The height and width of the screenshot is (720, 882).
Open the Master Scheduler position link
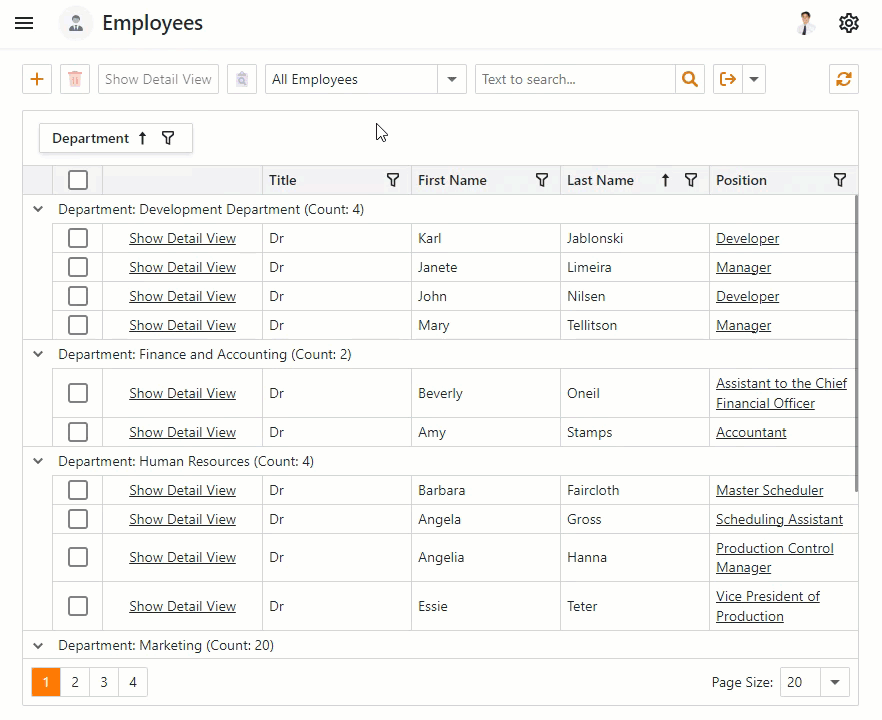tap(770, 490)
